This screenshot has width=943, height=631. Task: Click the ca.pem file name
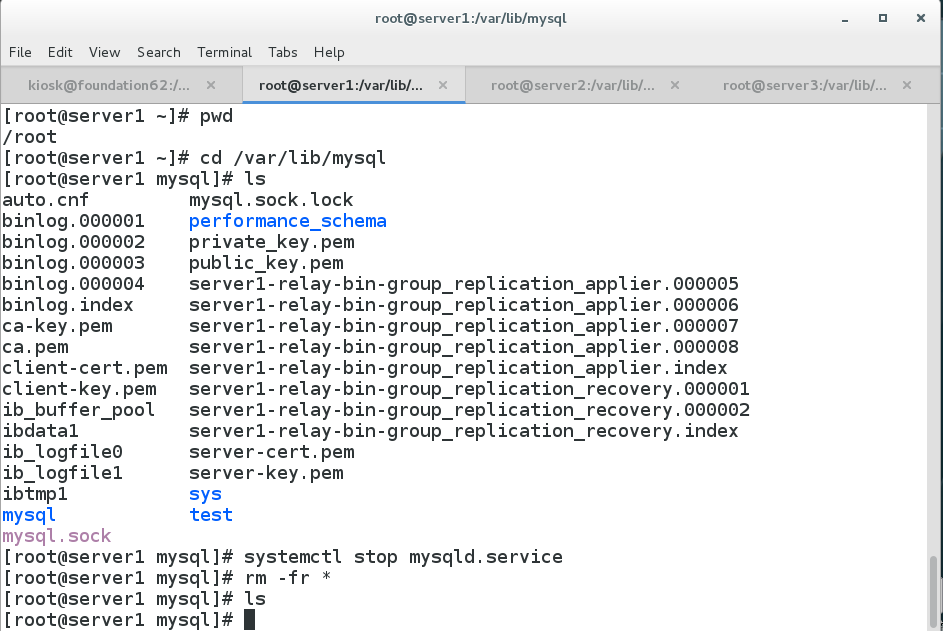[35, 347]
